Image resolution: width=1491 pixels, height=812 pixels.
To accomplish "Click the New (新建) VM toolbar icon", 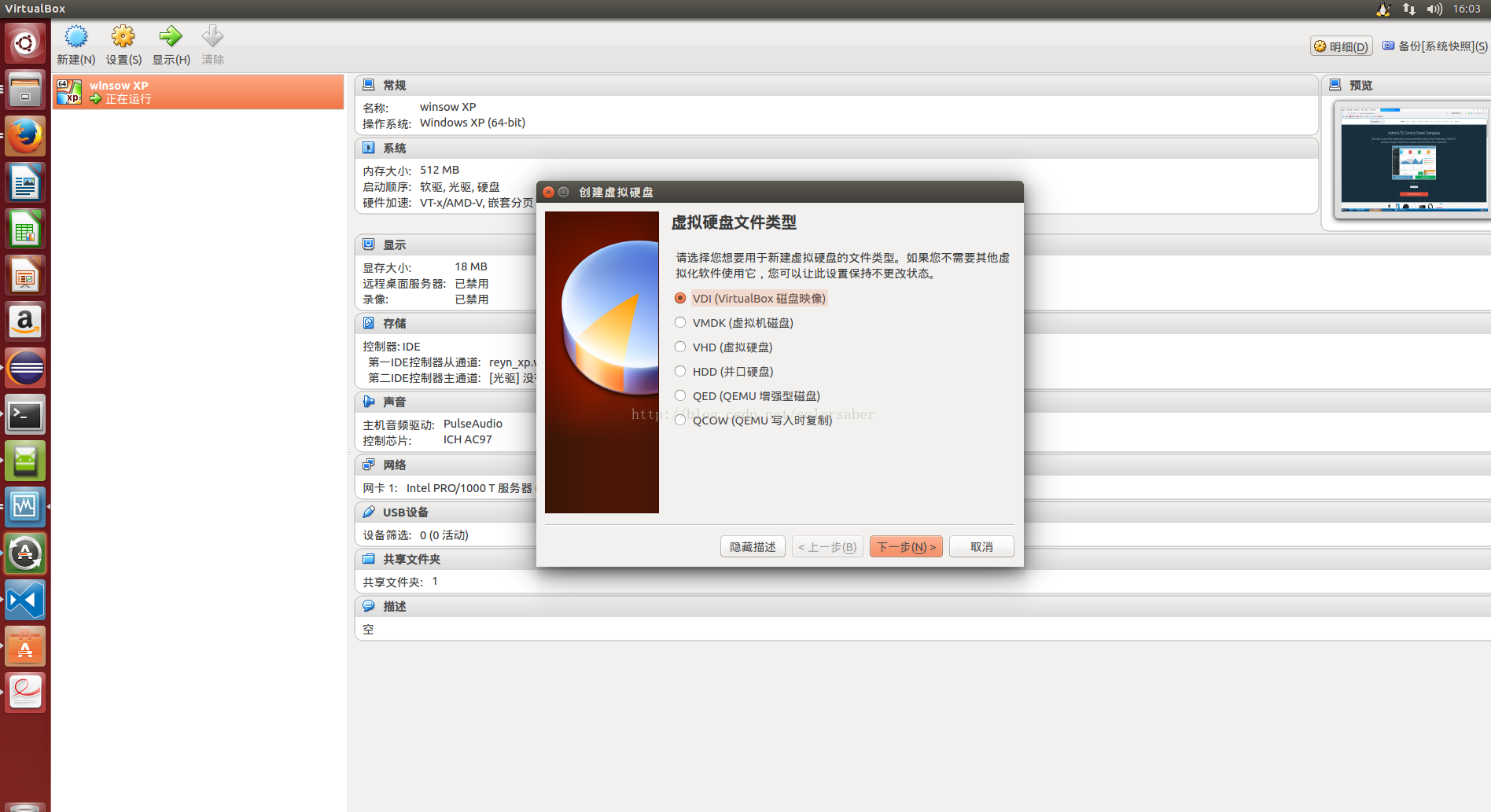I will [76, 36].
